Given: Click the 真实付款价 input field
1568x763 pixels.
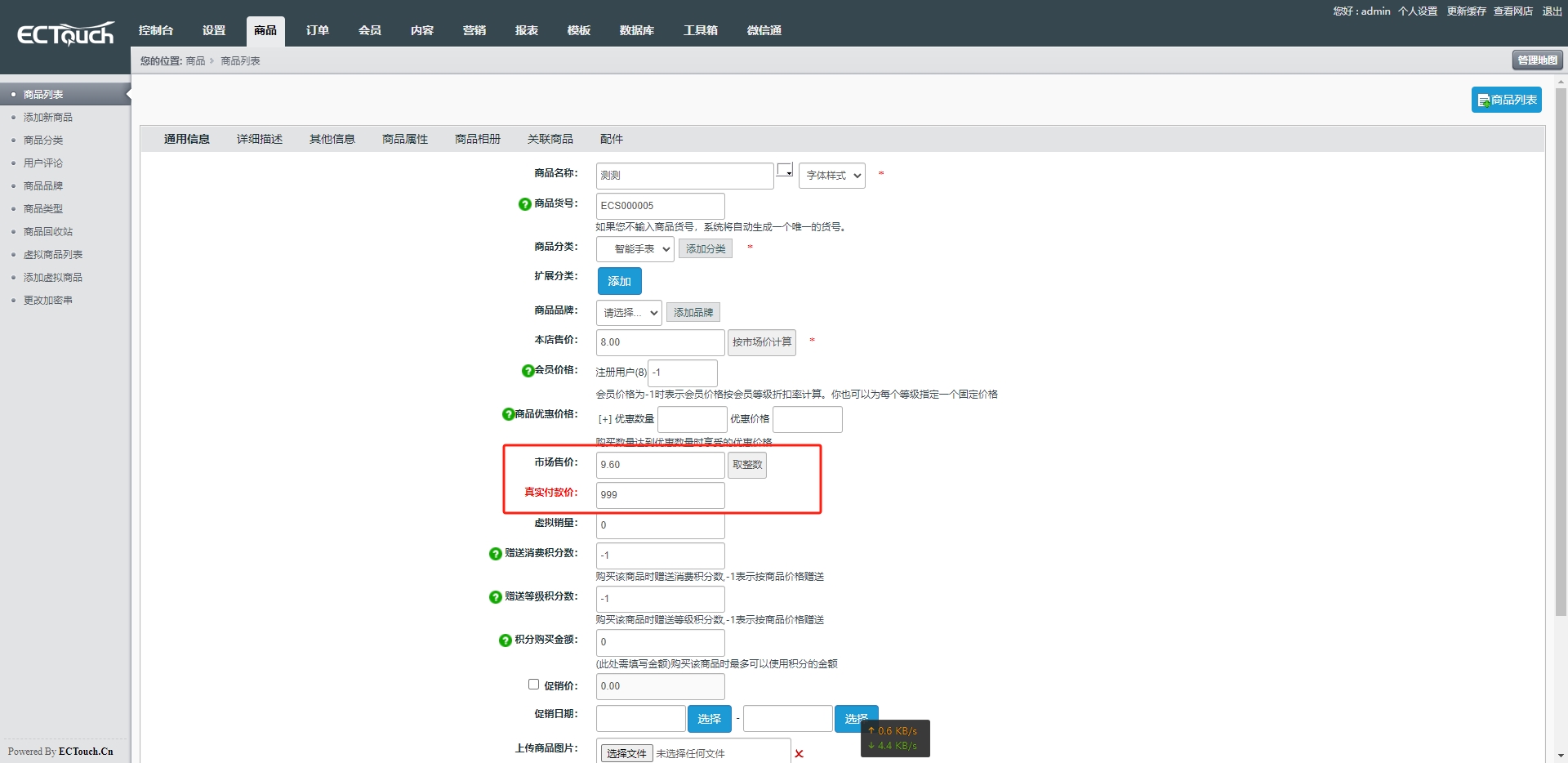Looking at the screenshot, I should 659,495.
